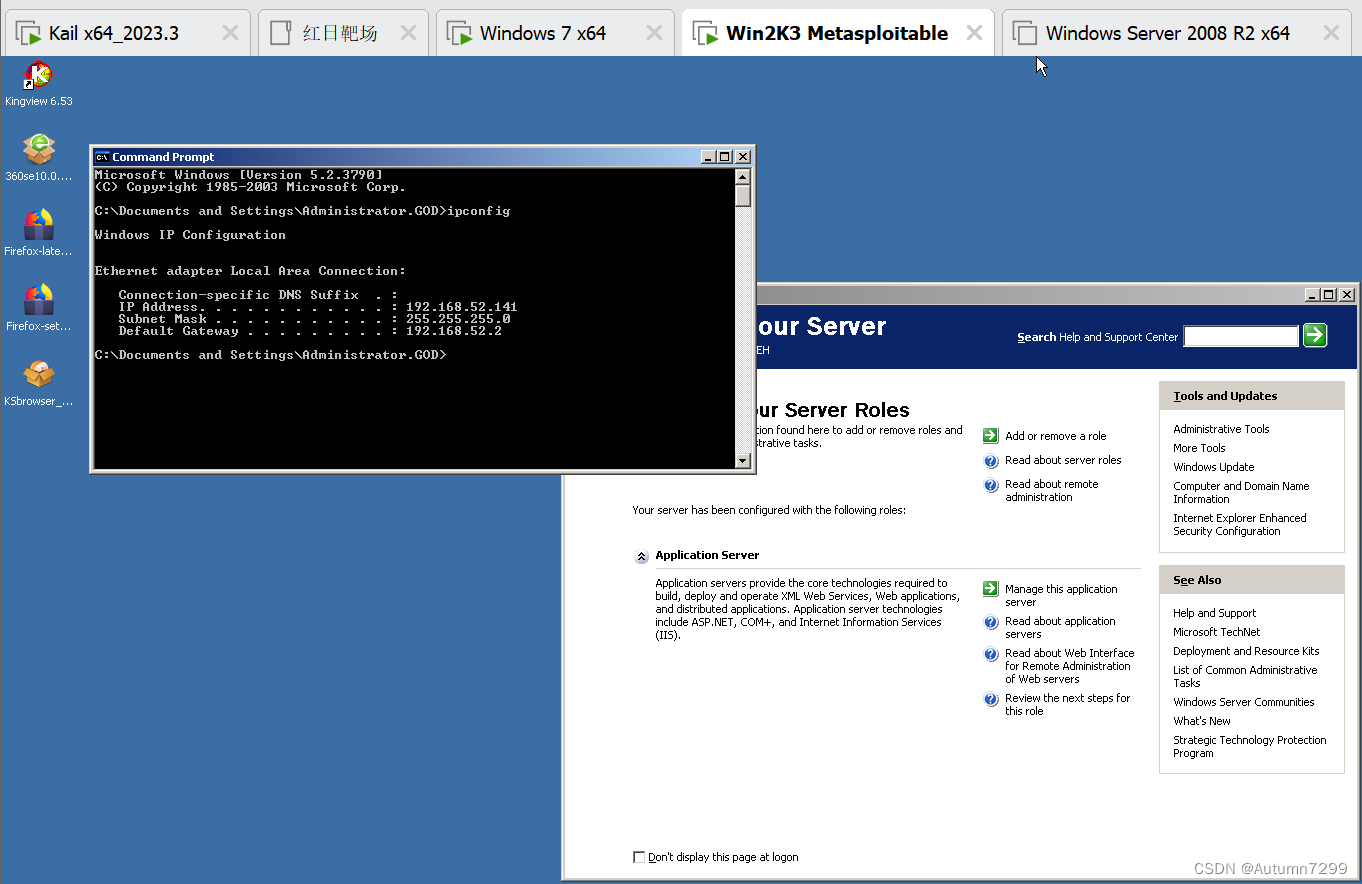Image resolution: width=1362 pixels, height=884 pixels.
Task: Open Review the next steps for this role
Action: (1067, 704)
